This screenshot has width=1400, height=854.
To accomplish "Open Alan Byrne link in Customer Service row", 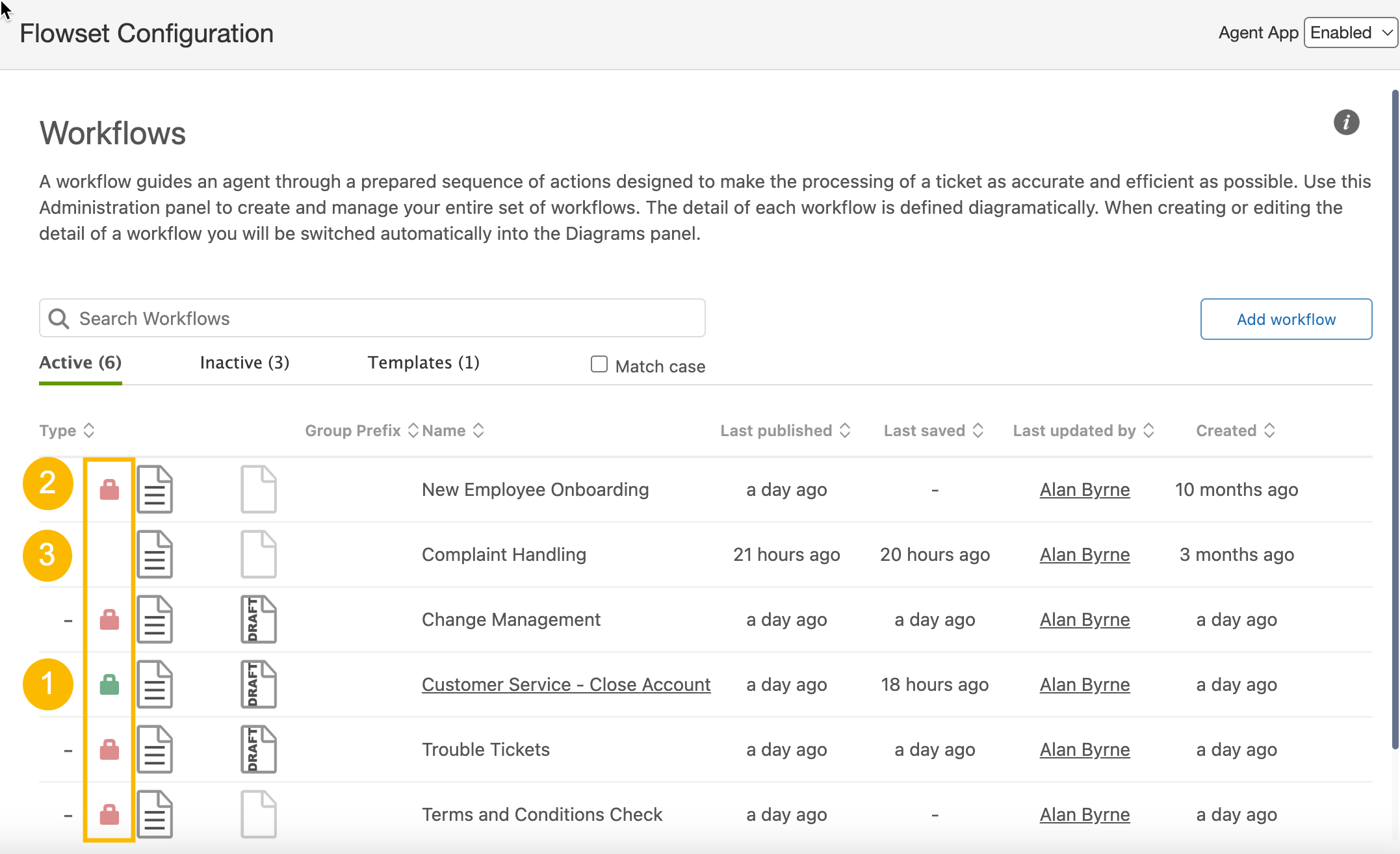I will tap(1085, 684).
